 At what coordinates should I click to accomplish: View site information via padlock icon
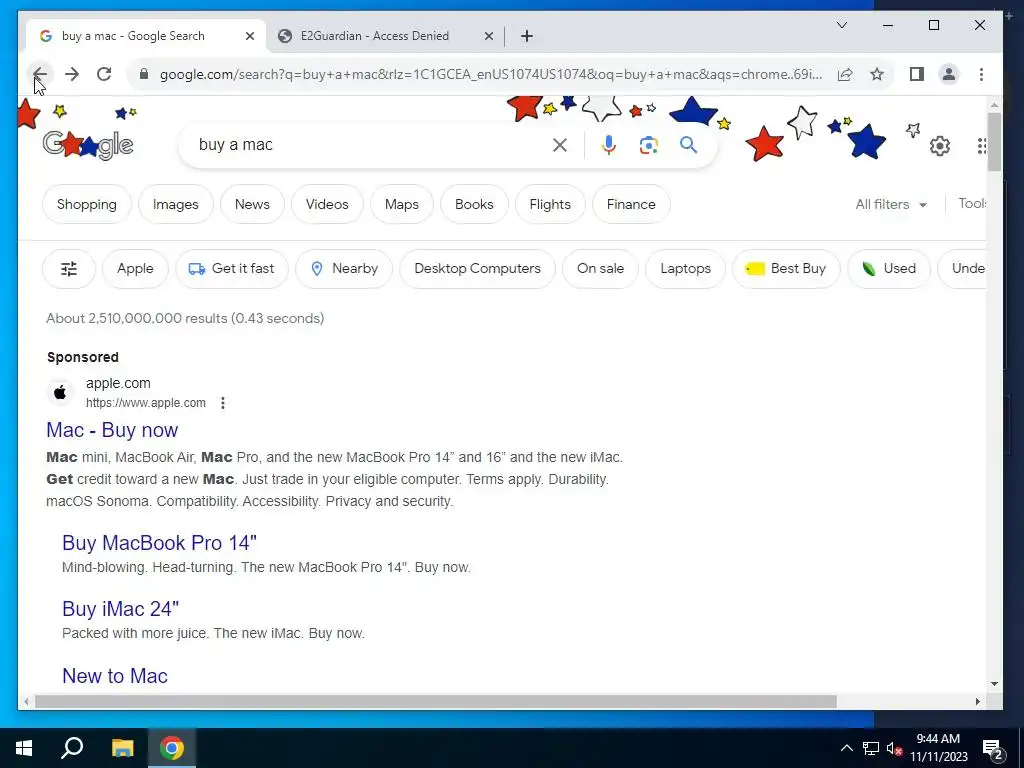click(144, 74)
